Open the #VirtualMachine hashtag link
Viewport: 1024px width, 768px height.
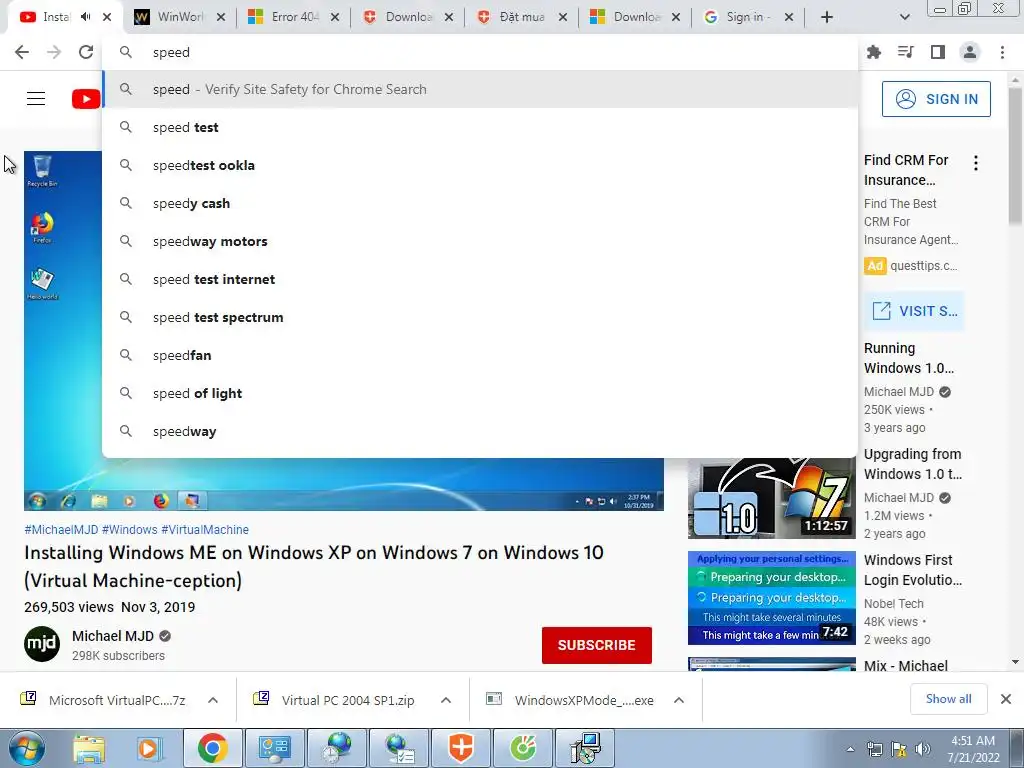click(x=204, y=530)
